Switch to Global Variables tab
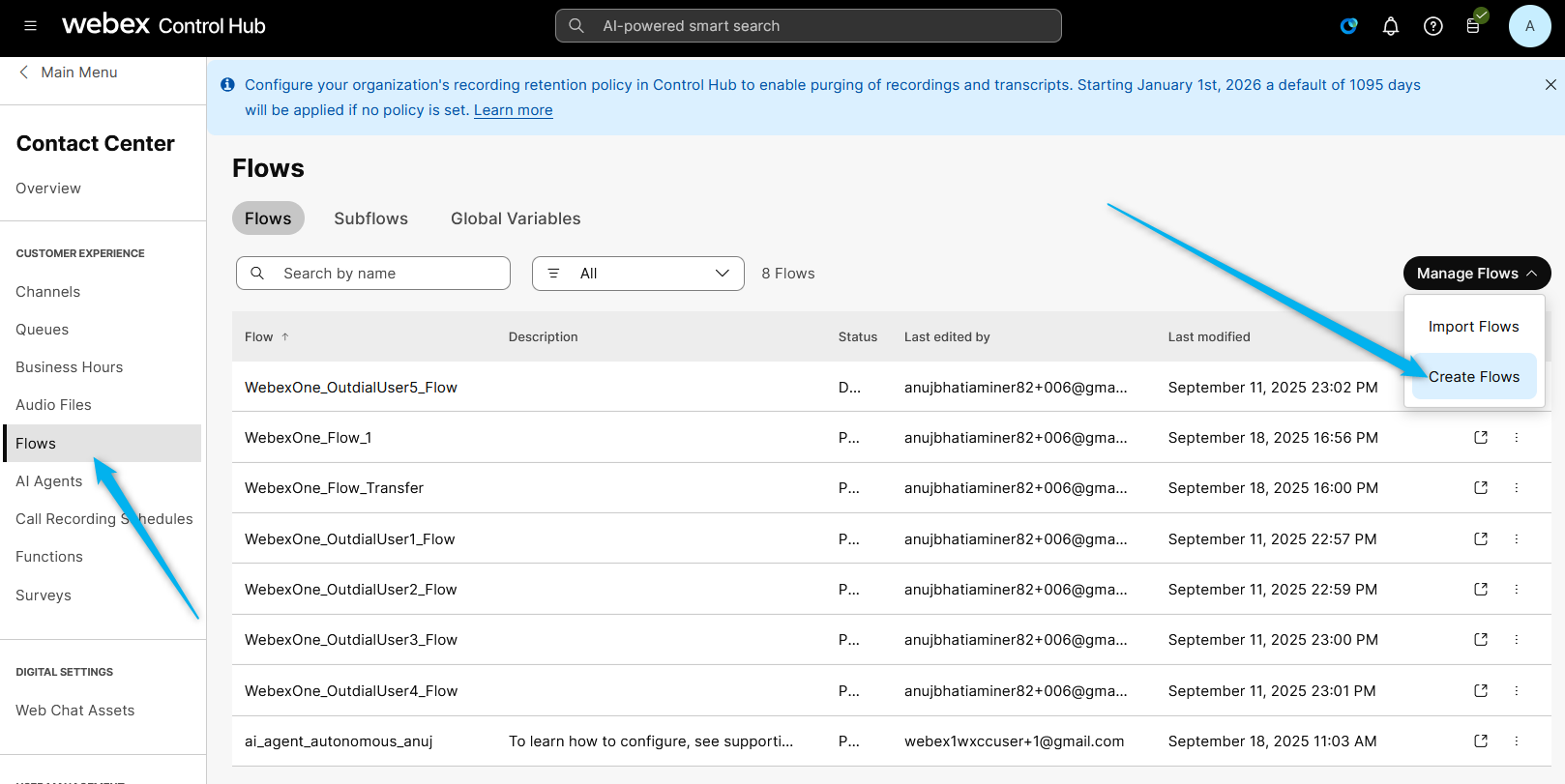 pyautogui.click(x=516, y=218)
